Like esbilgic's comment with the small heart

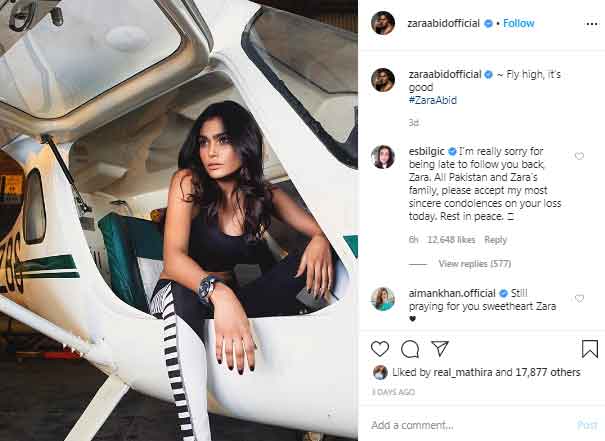click(579, 156)
